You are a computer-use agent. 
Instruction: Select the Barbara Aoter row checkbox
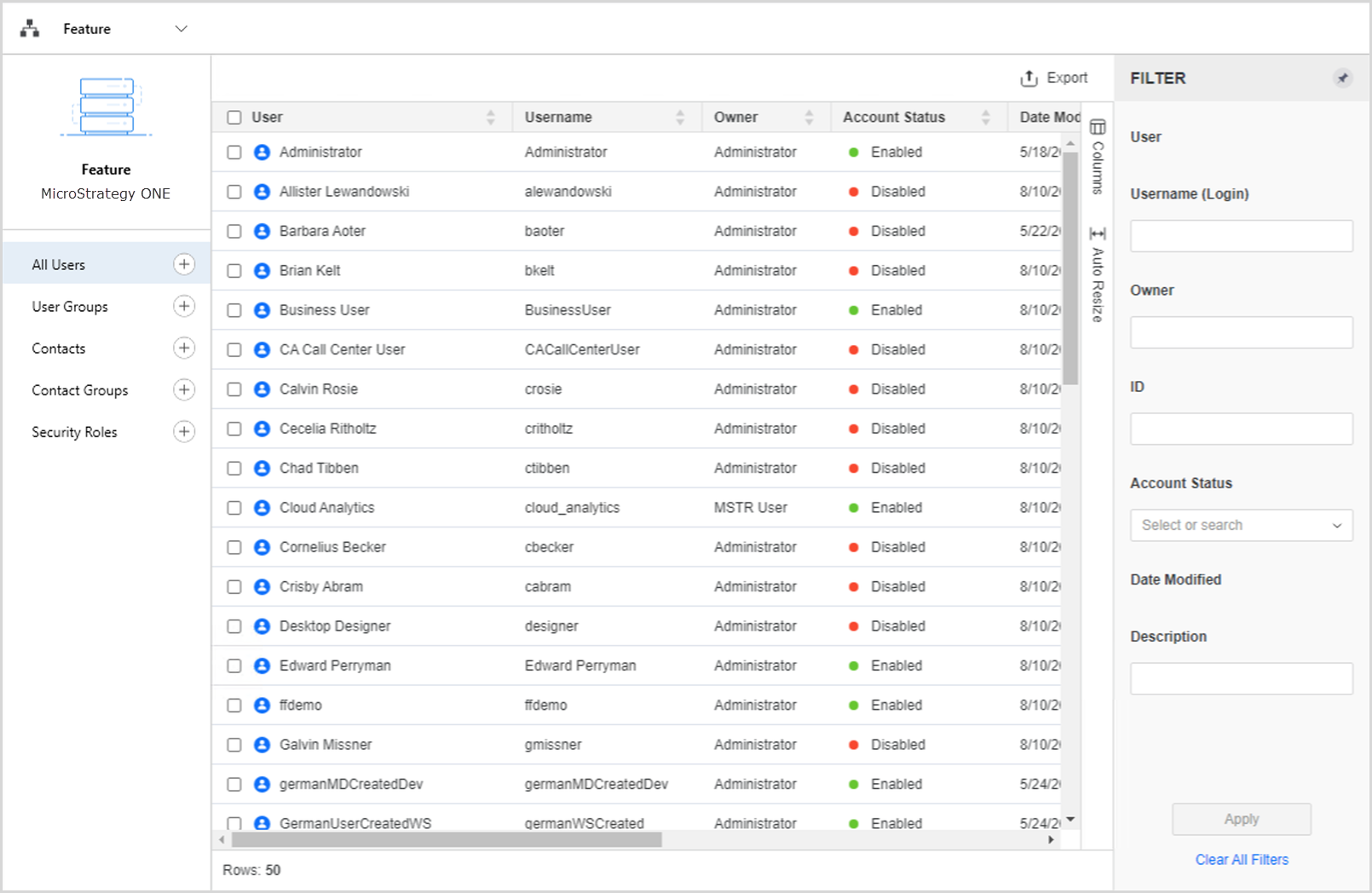click(x=234, y=231)
